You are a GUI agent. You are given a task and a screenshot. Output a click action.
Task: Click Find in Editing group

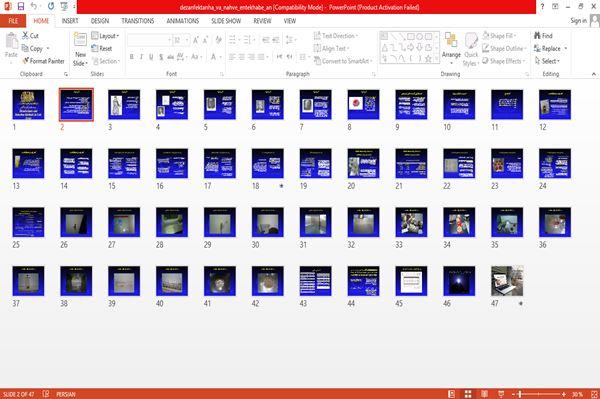click(543, 36)
